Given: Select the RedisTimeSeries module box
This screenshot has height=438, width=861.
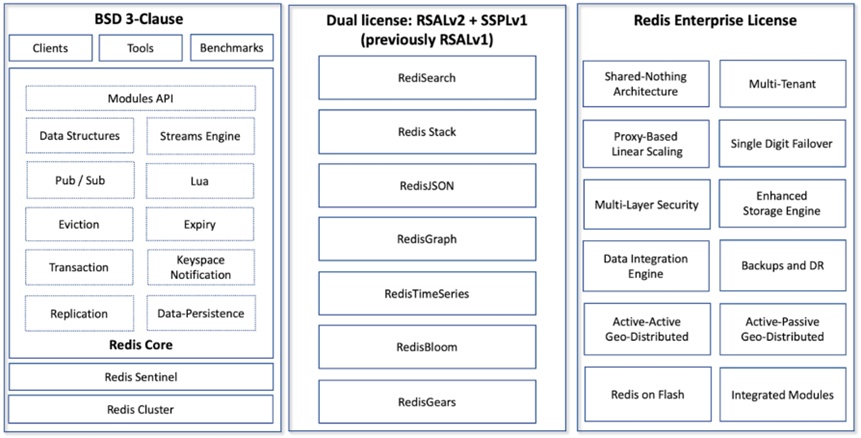Looking at the screenshot, I should (427, 293).
